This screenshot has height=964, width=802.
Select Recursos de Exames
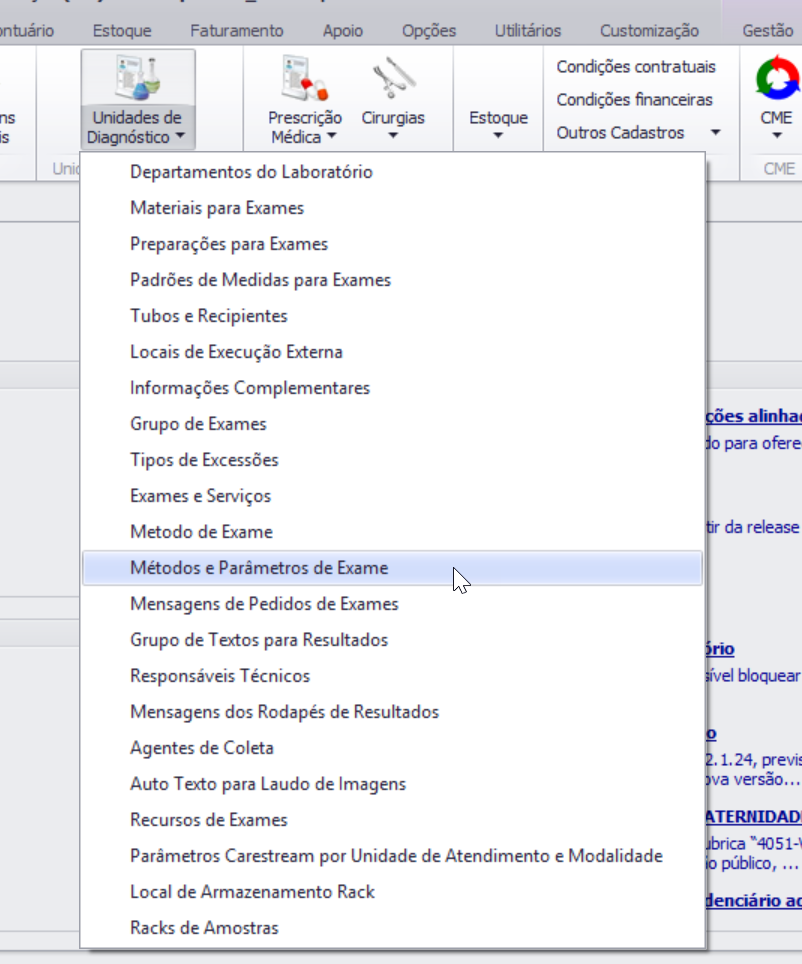[x=392, y=820]
